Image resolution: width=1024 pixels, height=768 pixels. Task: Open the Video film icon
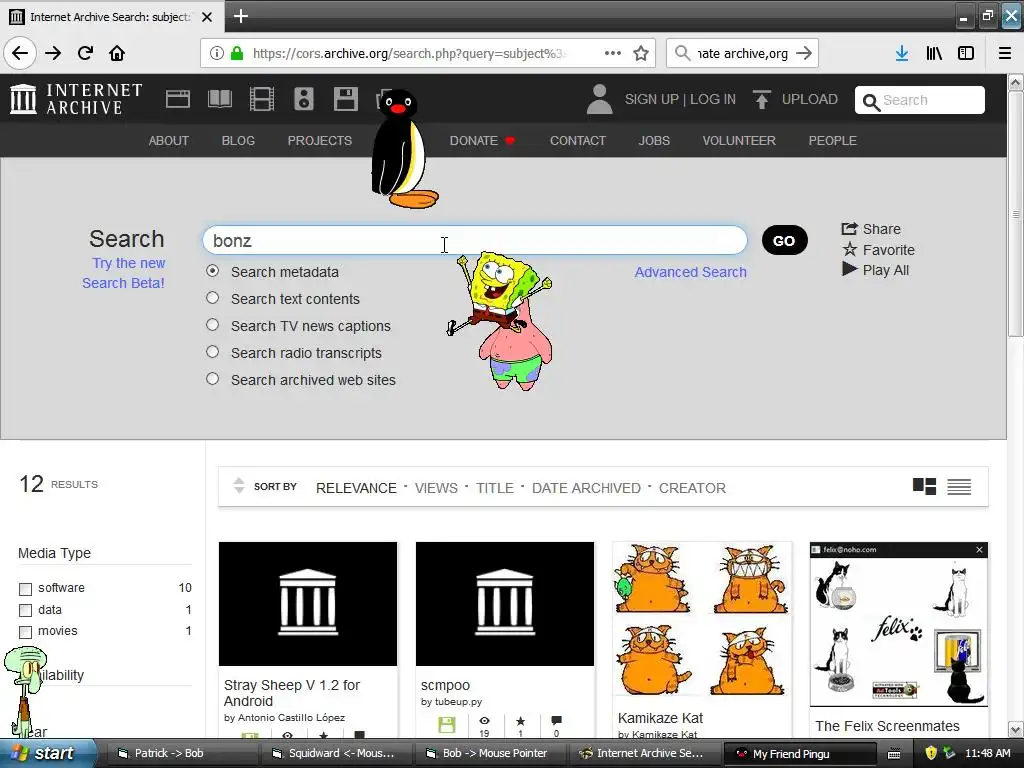[261, 99]
